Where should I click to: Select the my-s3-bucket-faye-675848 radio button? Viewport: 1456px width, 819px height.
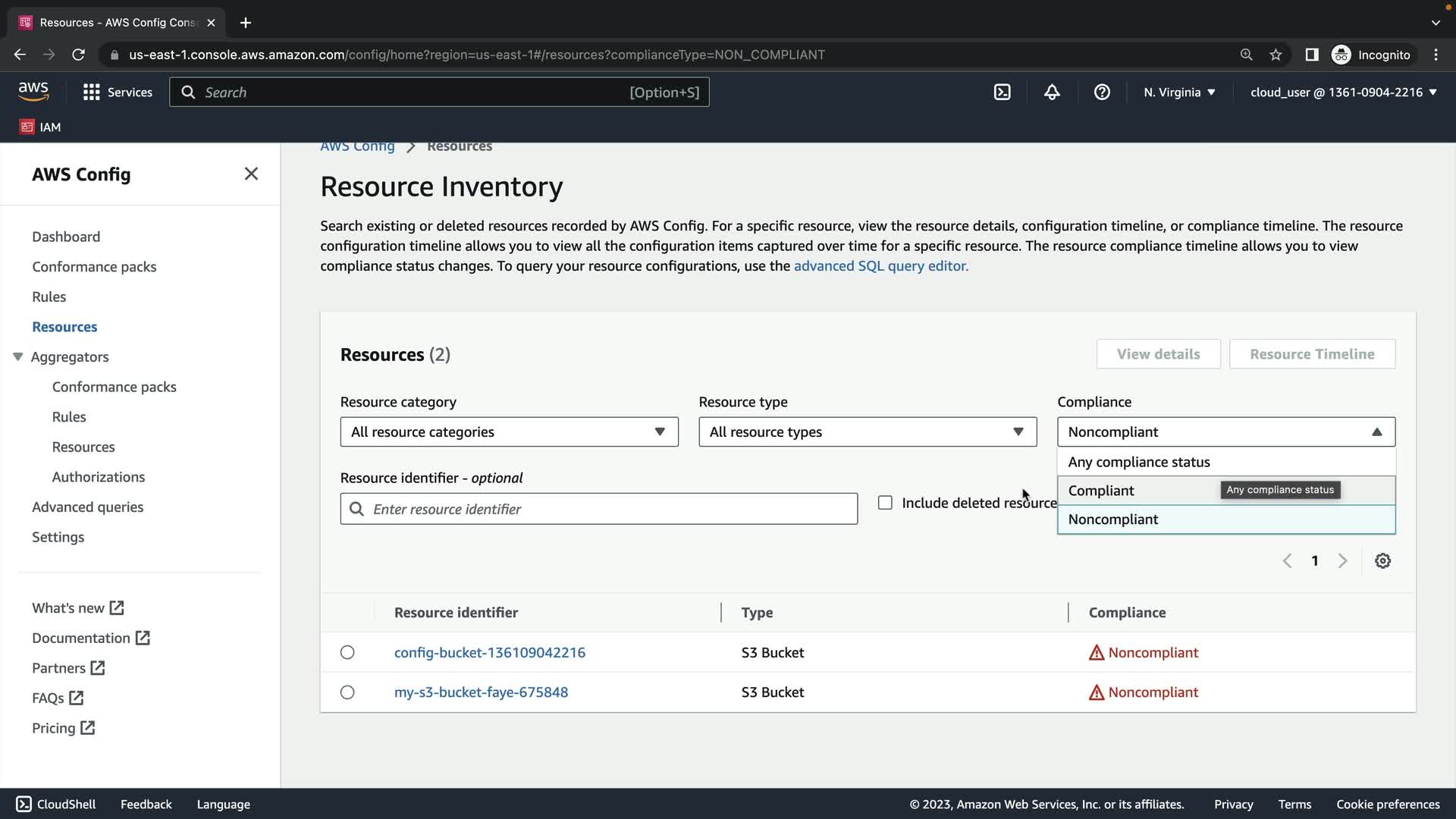point(347,692)
